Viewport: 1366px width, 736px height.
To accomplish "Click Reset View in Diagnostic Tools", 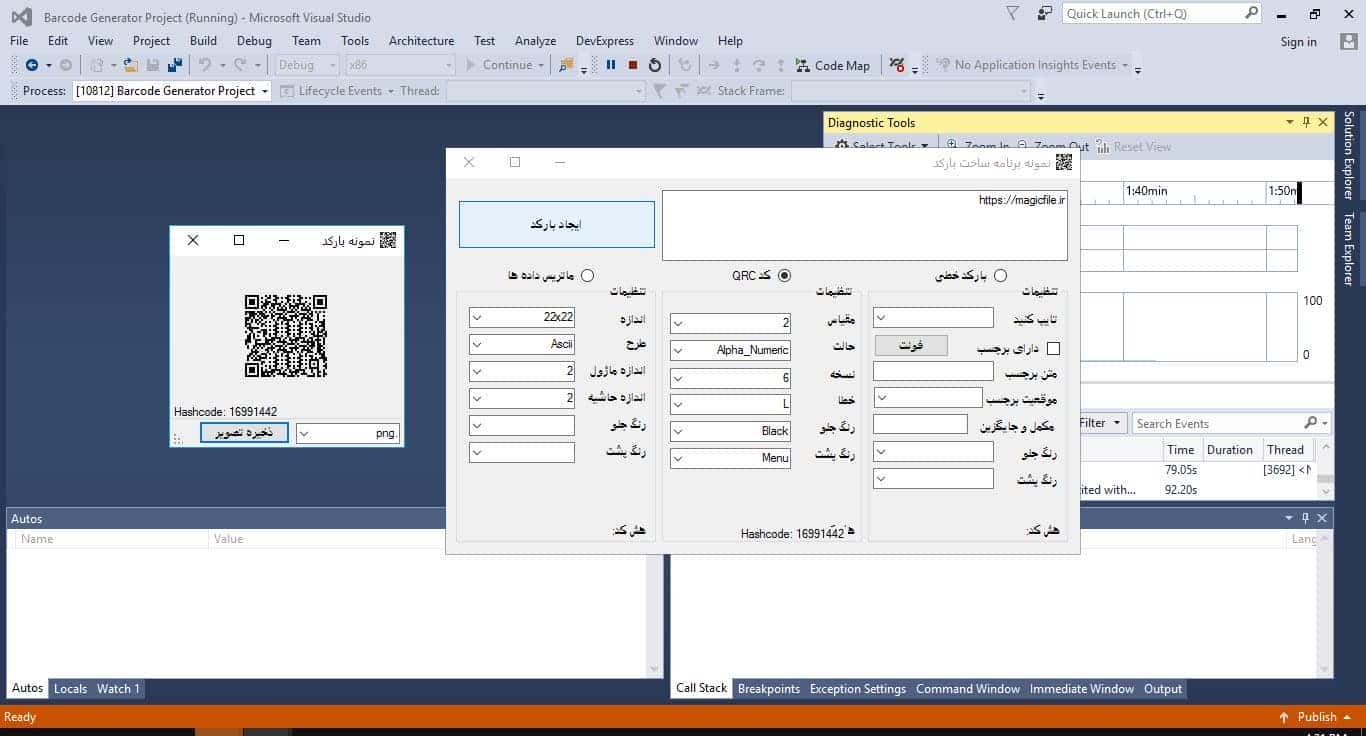I will pos(1133,146).
